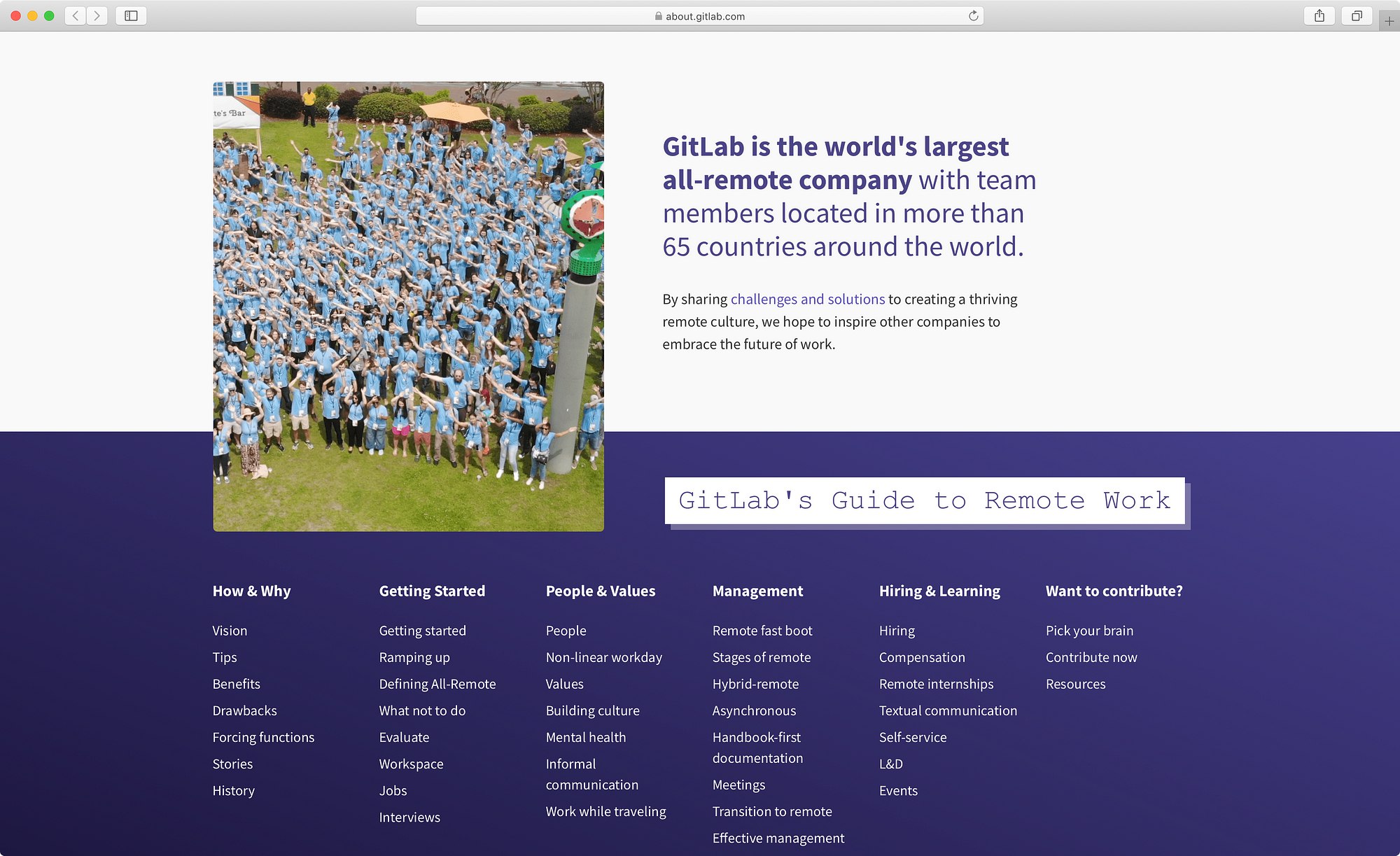Go to Defining All-Remote page
This screenshot has width=1400, height=856.
tap(437, 684)
